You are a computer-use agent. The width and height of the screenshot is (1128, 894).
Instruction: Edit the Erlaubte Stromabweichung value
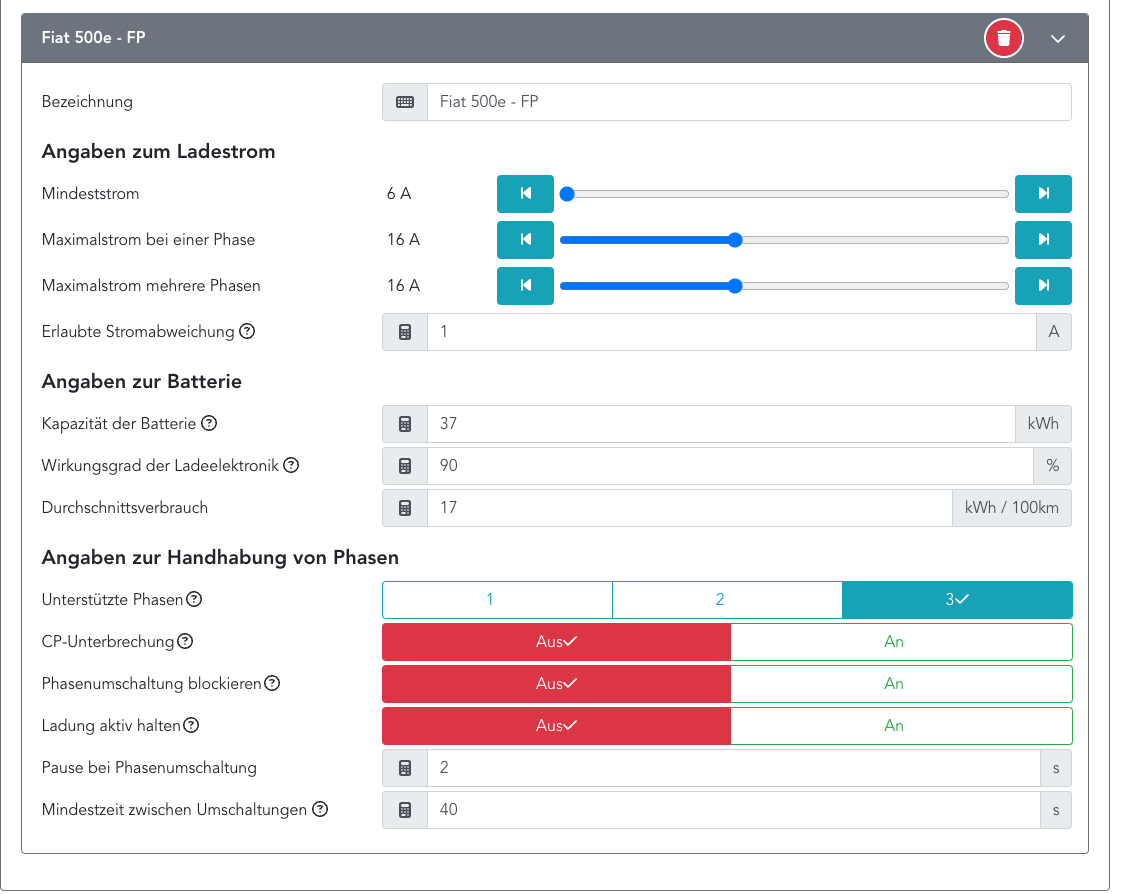732,332
